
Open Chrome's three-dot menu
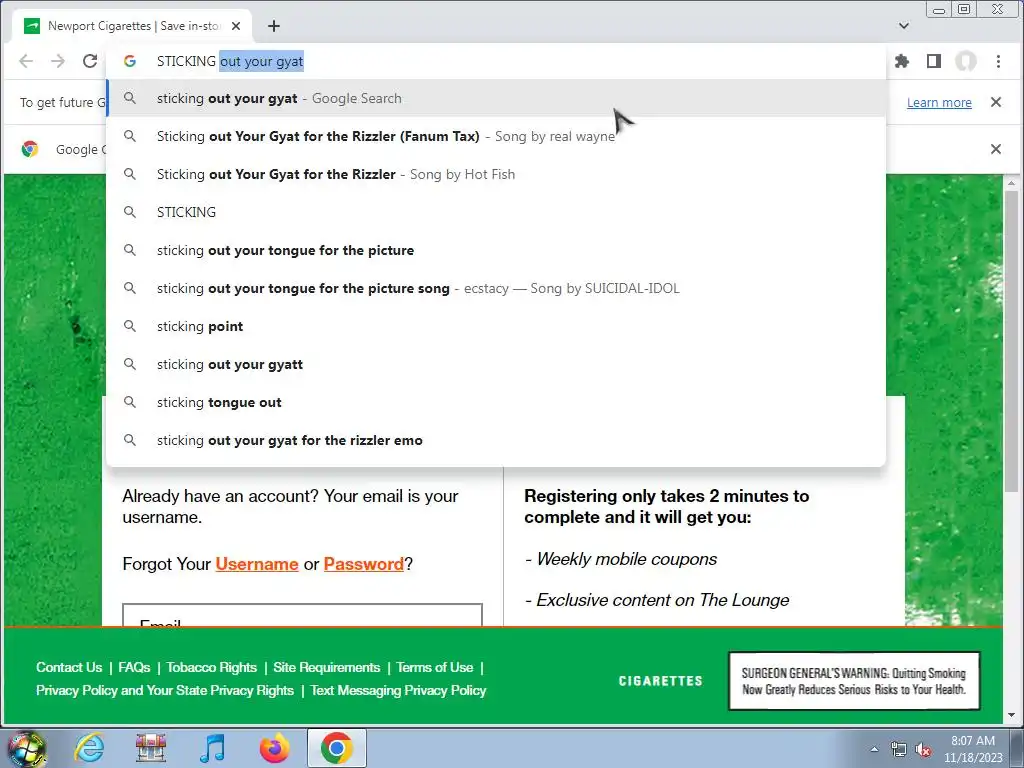pyautogui.click(x=998, y=61)
